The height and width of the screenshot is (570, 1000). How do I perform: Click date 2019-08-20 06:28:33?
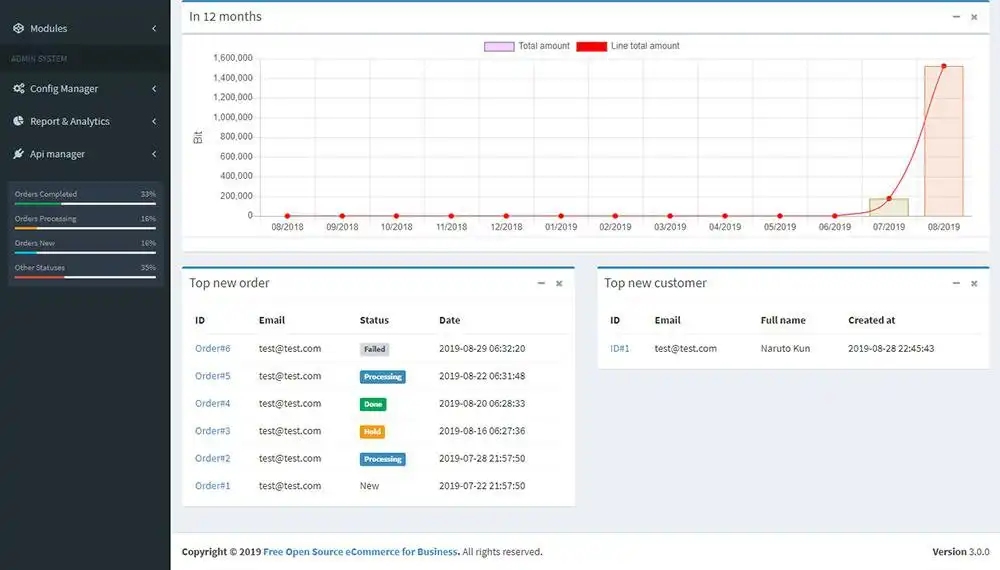click(482, 404)
